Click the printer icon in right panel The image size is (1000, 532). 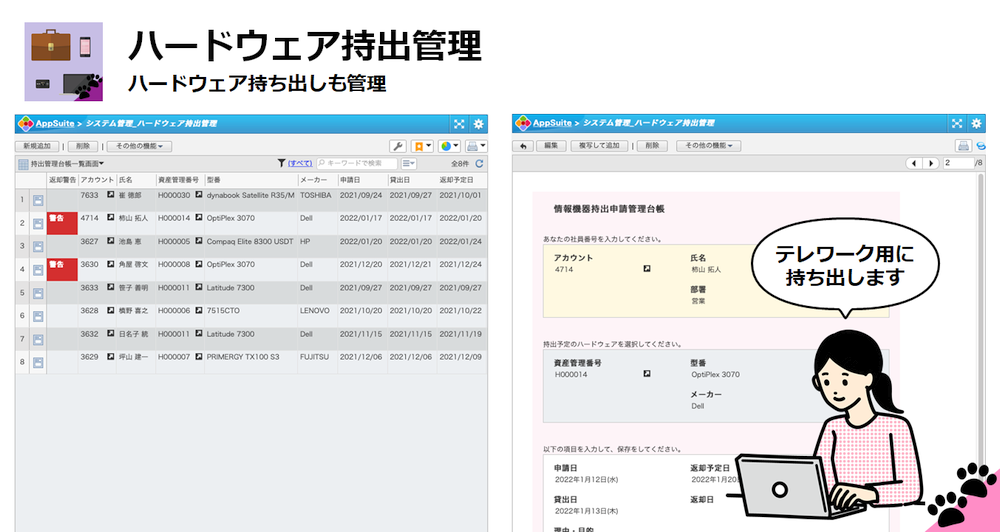(962, 146)
